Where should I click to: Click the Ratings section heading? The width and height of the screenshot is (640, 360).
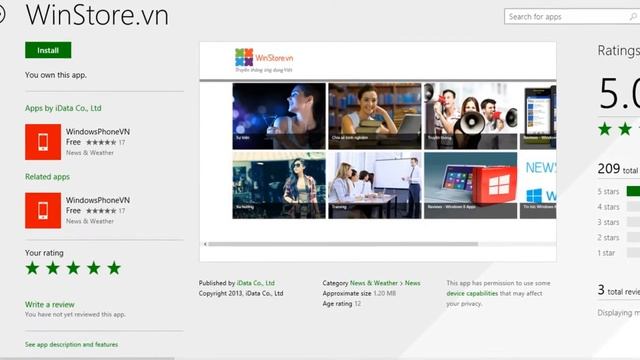[618, 51]
